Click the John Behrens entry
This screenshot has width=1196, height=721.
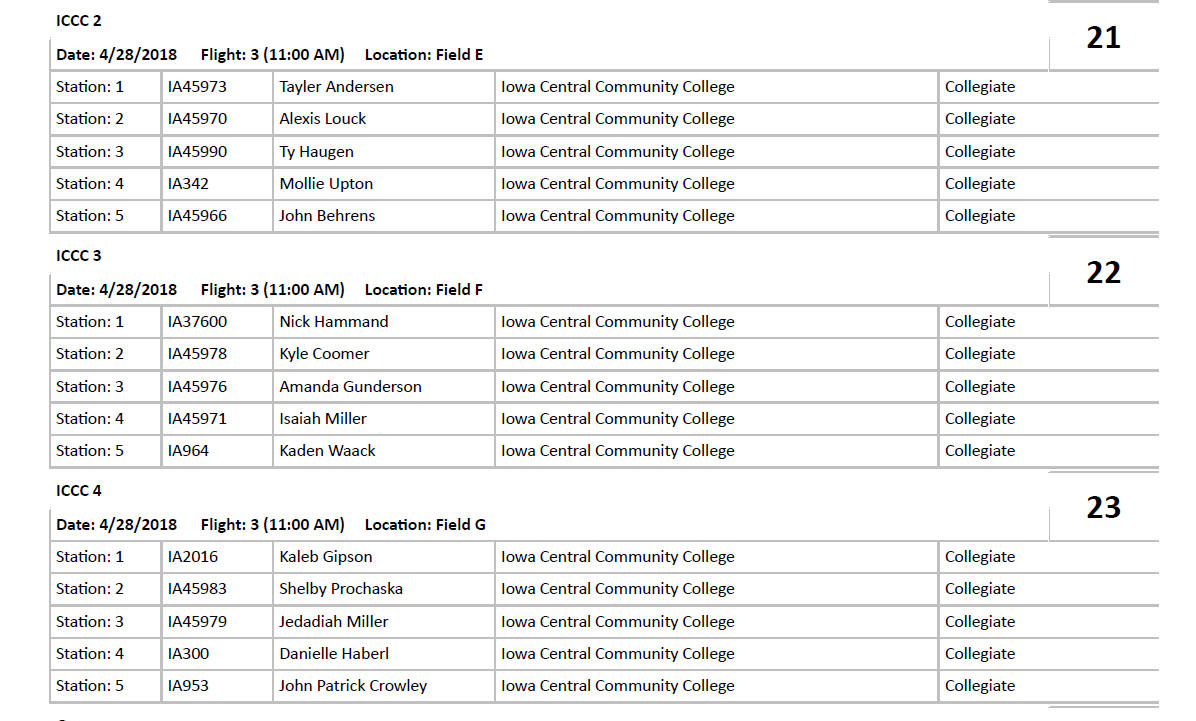click(327, 216)
